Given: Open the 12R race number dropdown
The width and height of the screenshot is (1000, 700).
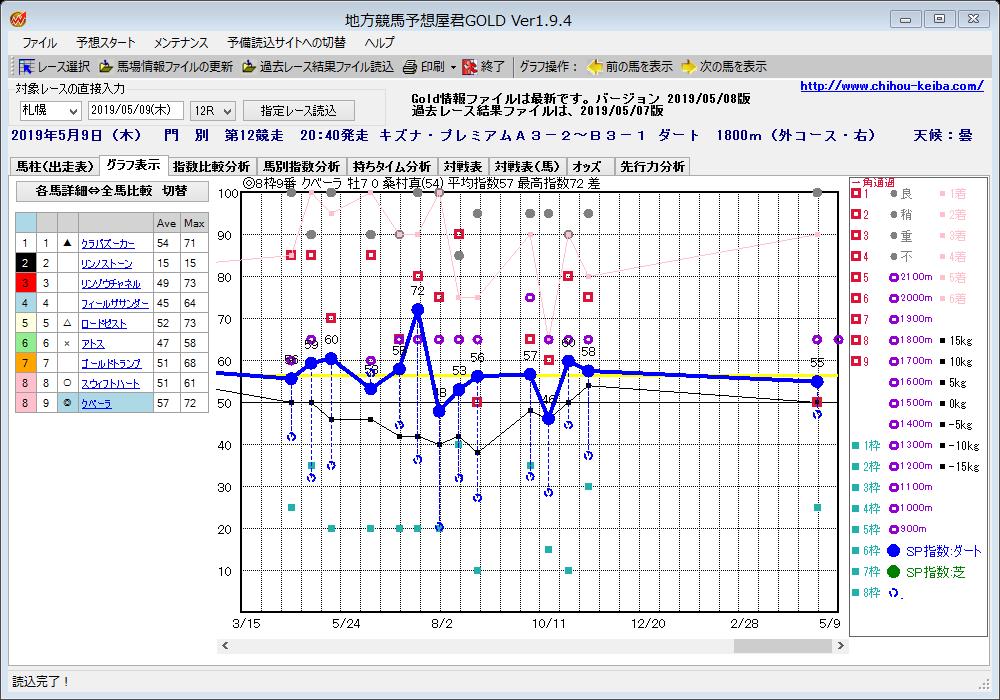Looking at the screenshot, I should click(x=228, y=111).
